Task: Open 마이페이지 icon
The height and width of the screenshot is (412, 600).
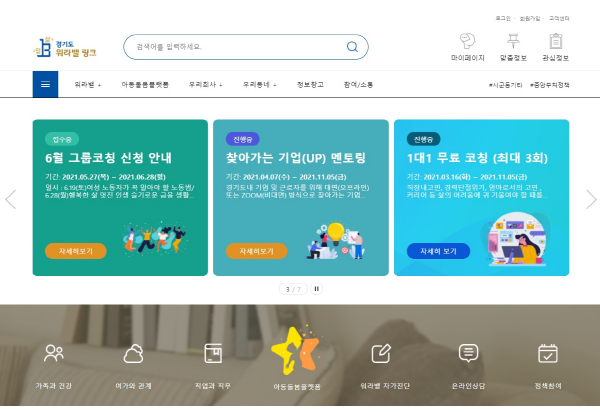Action: (x=468, y=41)
